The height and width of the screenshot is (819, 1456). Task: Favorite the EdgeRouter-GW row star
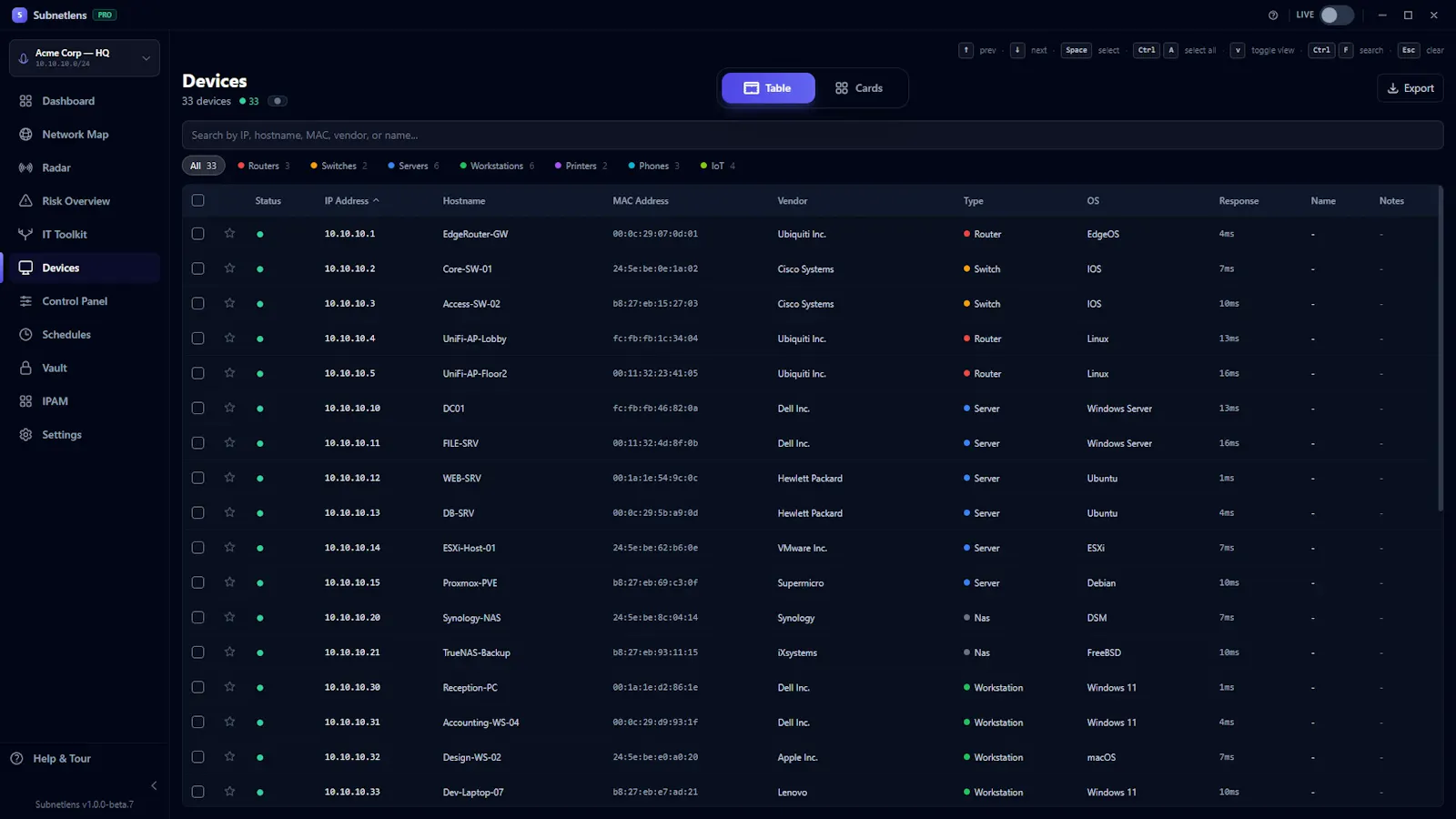click(229, 234)
